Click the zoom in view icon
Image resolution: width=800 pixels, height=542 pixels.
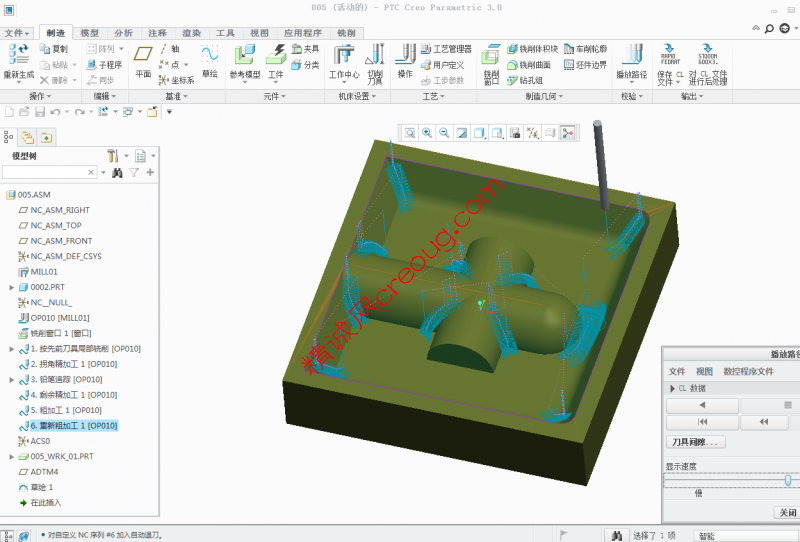[x=427, y=133]
